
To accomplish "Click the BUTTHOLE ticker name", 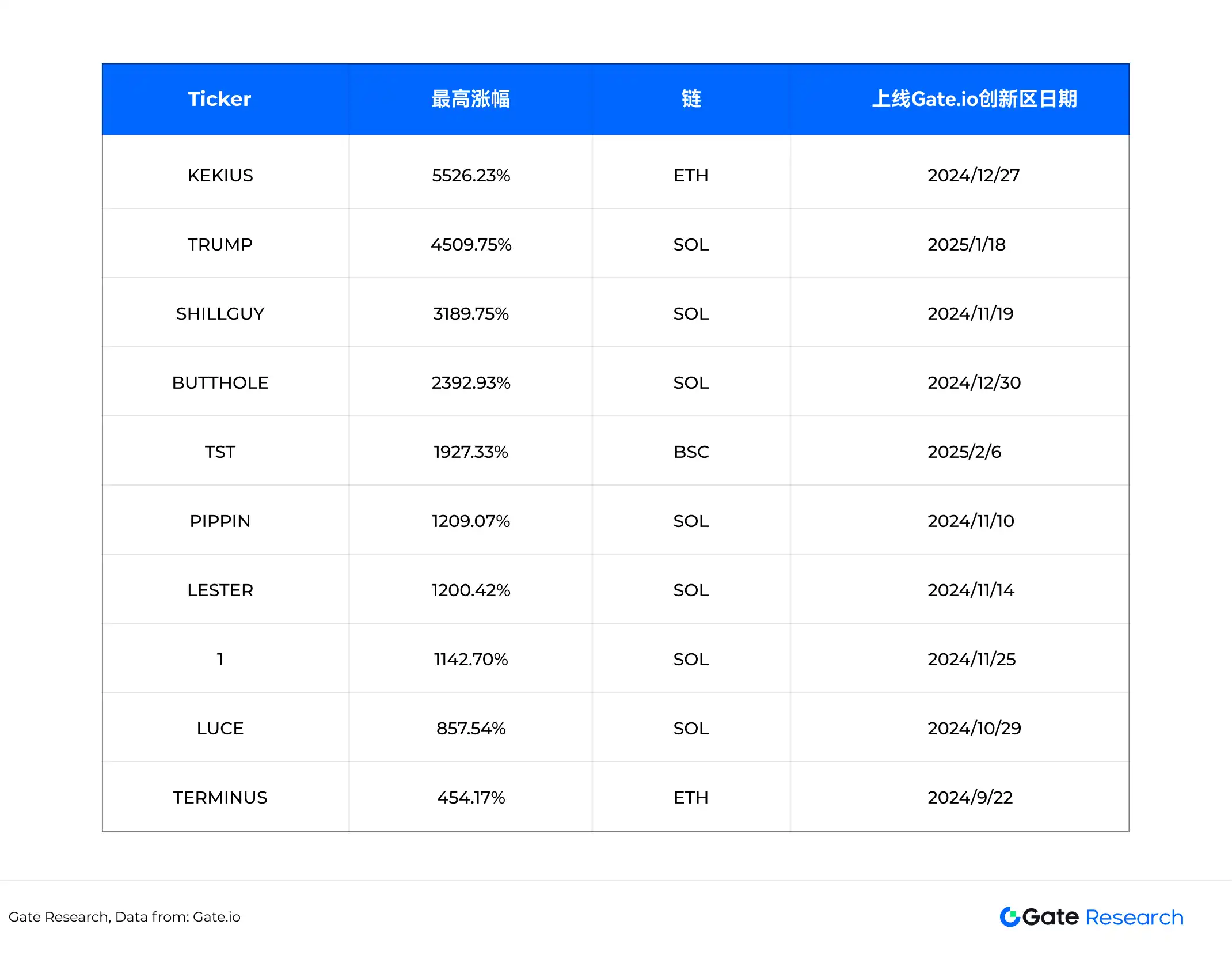I will pyautogui.click(x=220, y=382).
